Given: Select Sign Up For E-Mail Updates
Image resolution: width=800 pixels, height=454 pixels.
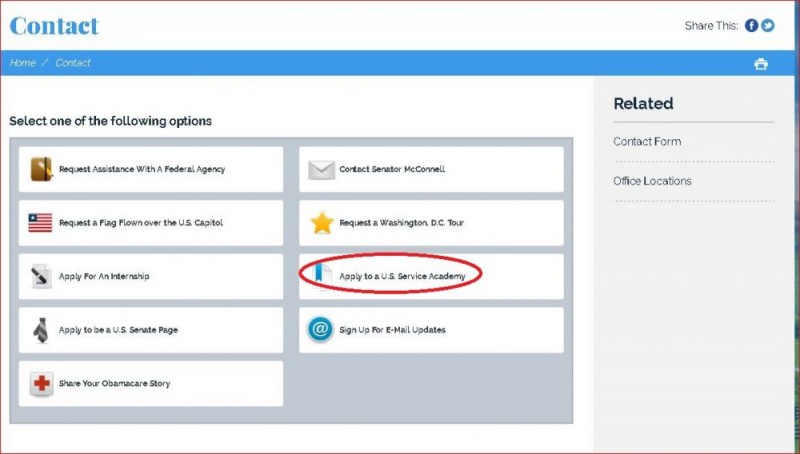Looking at the screenshot, I should [x=392, y=330].
